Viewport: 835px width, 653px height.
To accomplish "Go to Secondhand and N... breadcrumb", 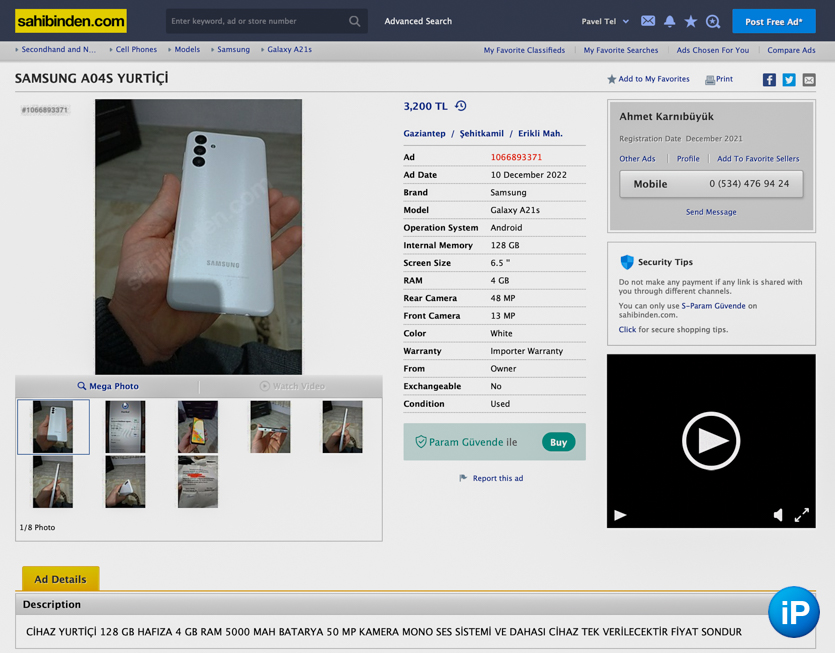I will coord(58,50).
